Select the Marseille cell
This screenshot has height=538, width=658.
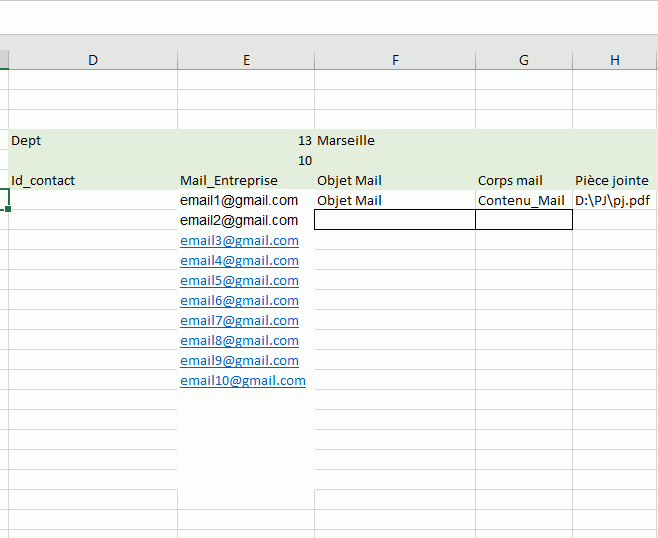tap(395, 140)
